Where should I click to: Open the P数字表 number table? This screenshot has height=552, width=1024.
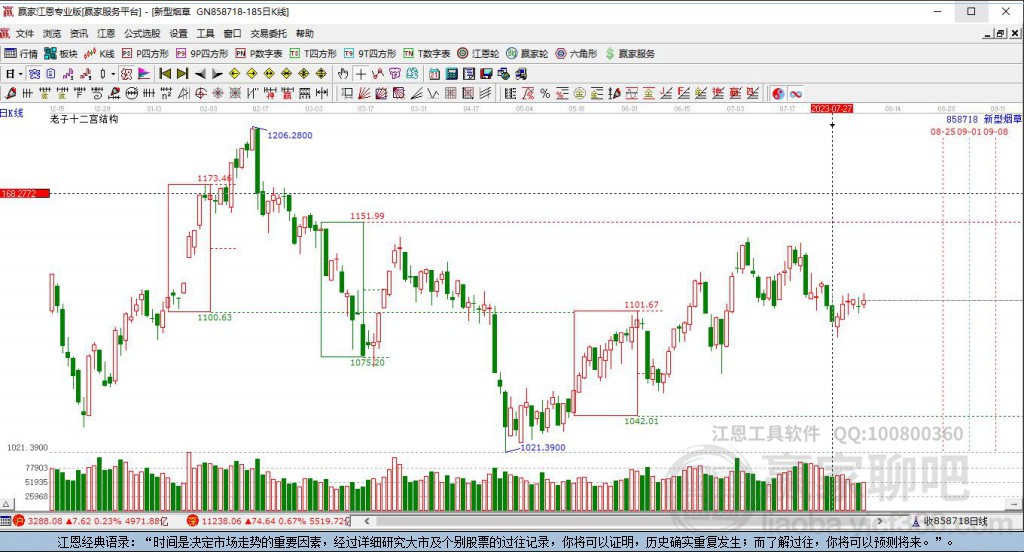[259, 54]
